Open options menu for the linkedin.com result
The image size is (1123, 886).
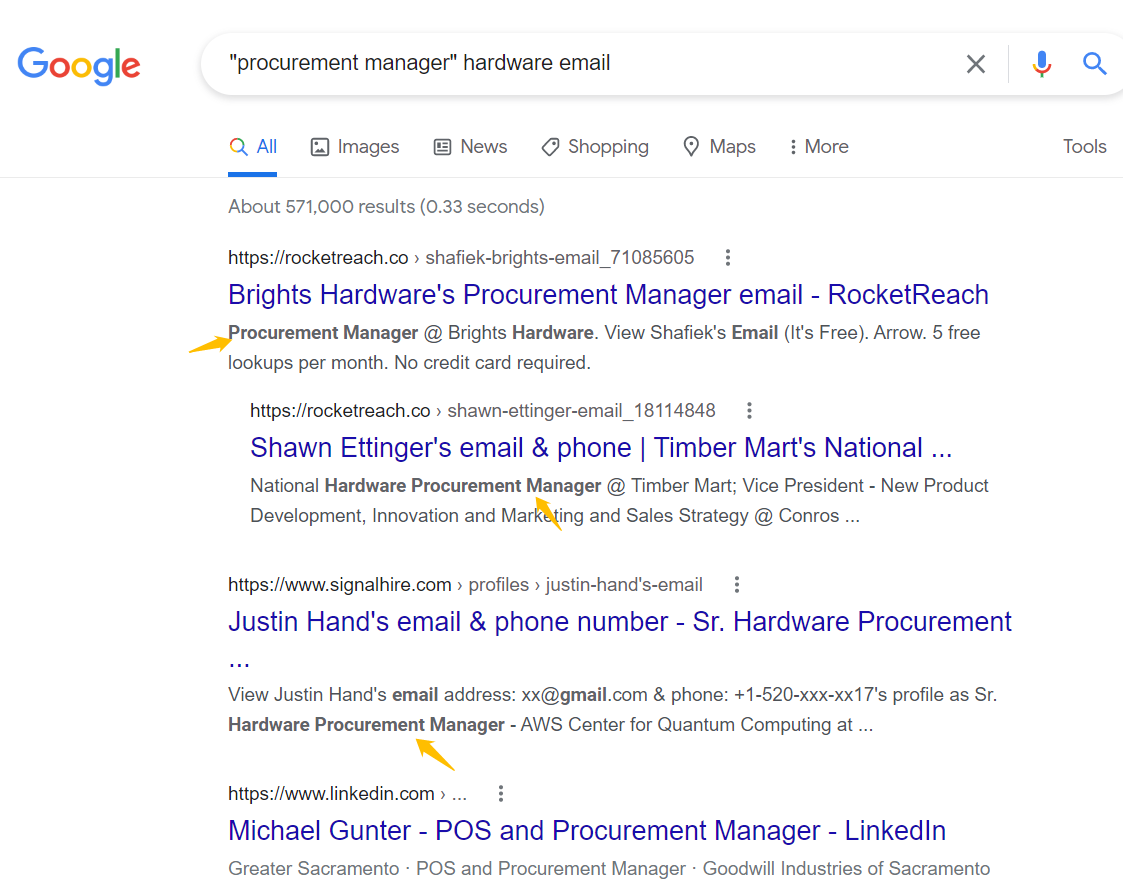point(501,794)
